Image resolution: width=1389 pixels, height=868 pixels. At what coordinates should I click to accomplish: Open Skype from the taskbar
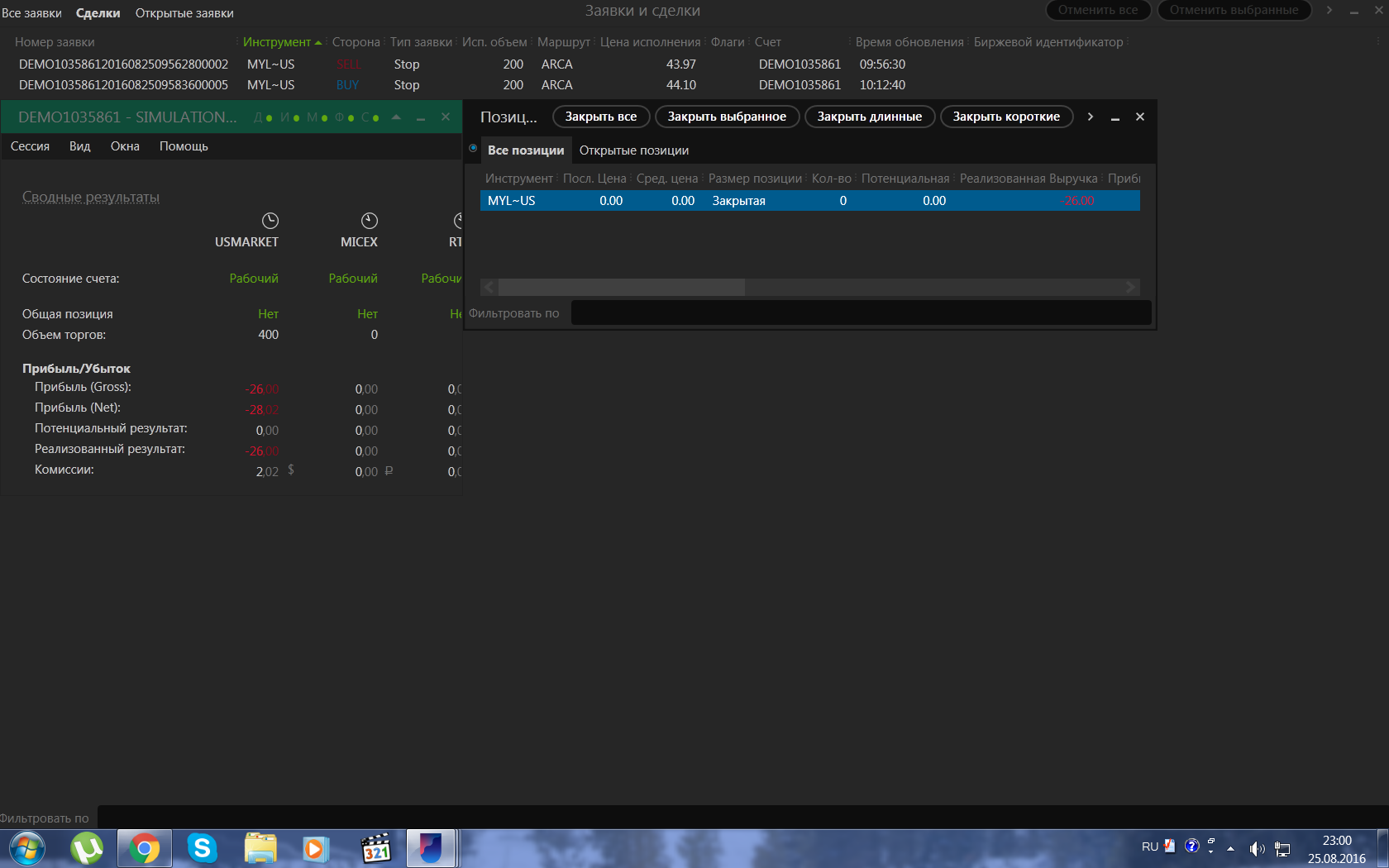pos(202,849)
